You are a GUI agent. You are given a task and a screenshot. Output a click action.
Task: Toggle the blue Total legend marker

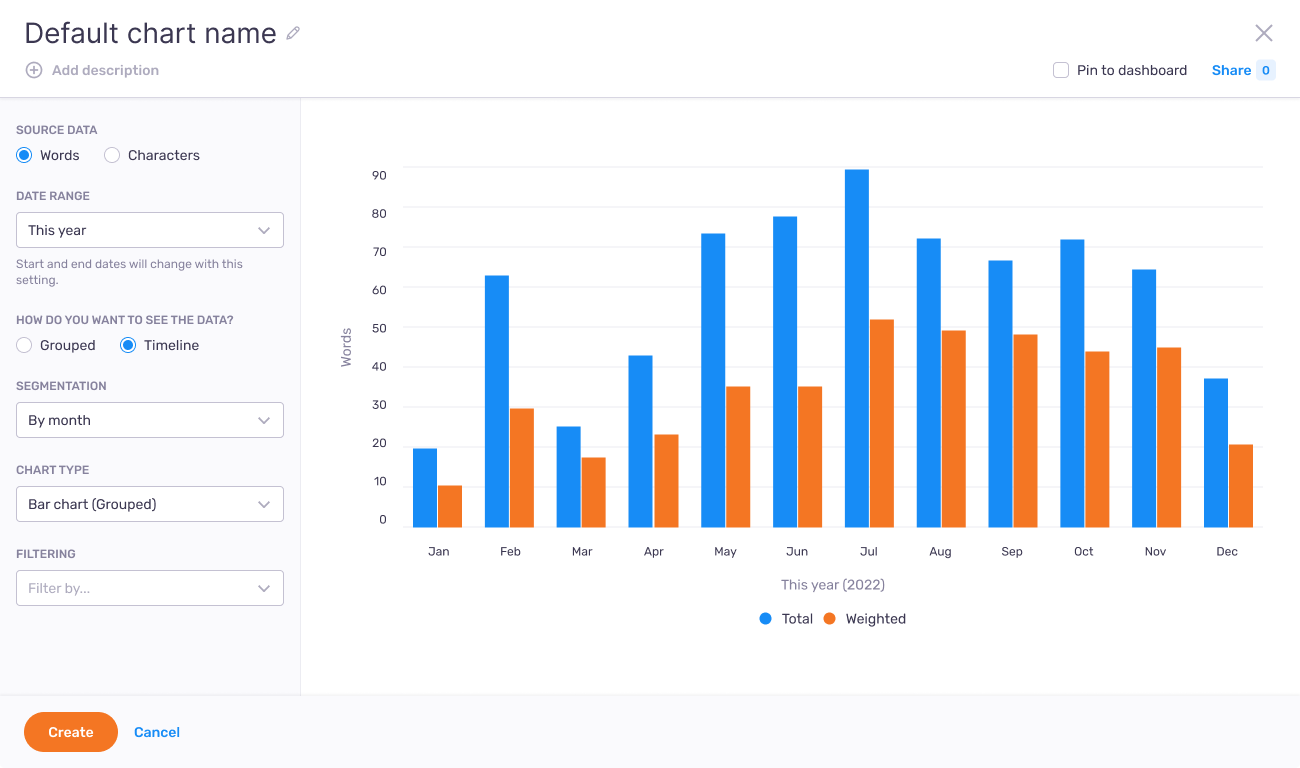pos(766,619)
